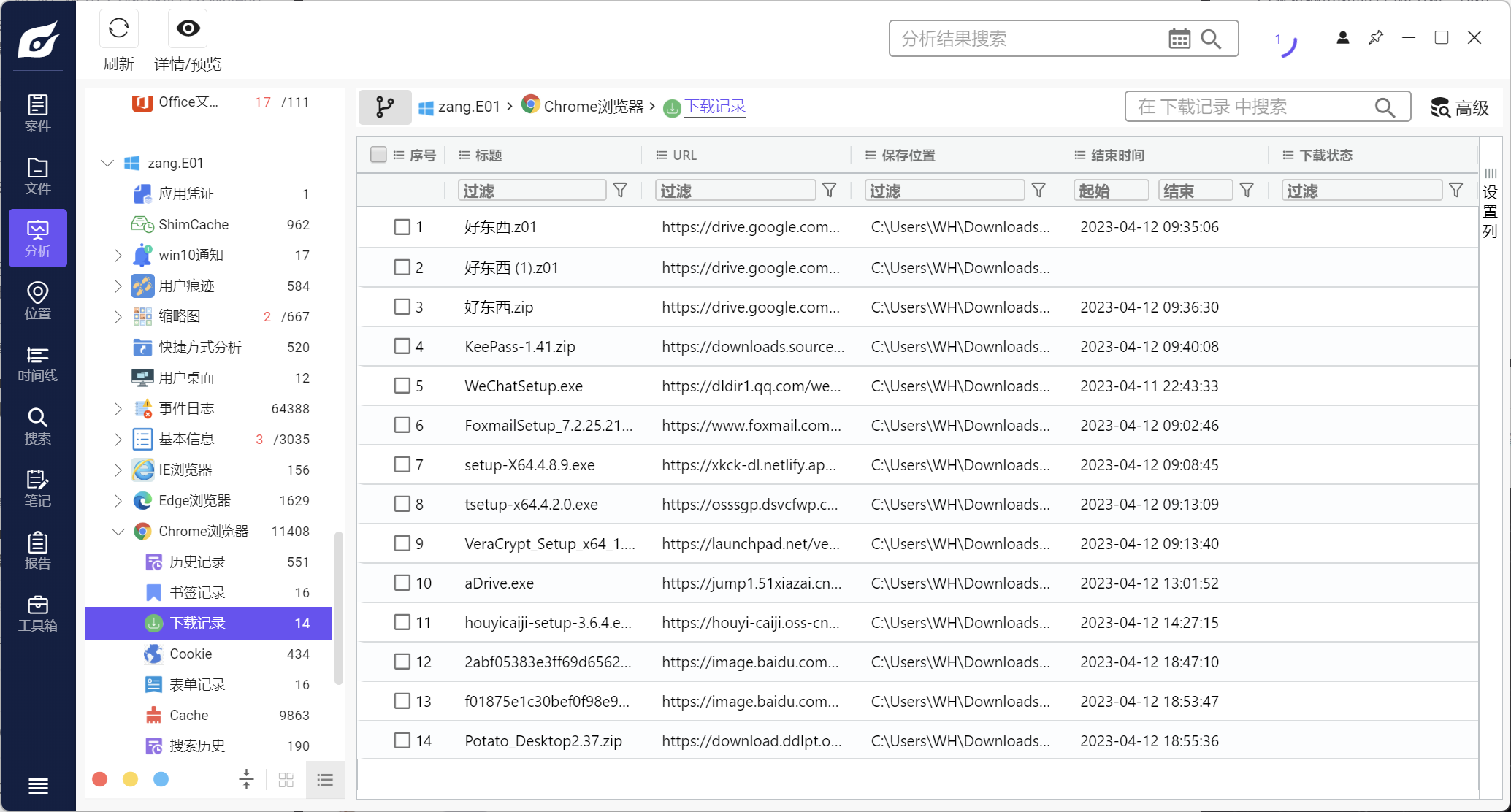The image size is (1511, 812).
Task: Click the filter funnel for 结束时间 column
Action: 1247,191
